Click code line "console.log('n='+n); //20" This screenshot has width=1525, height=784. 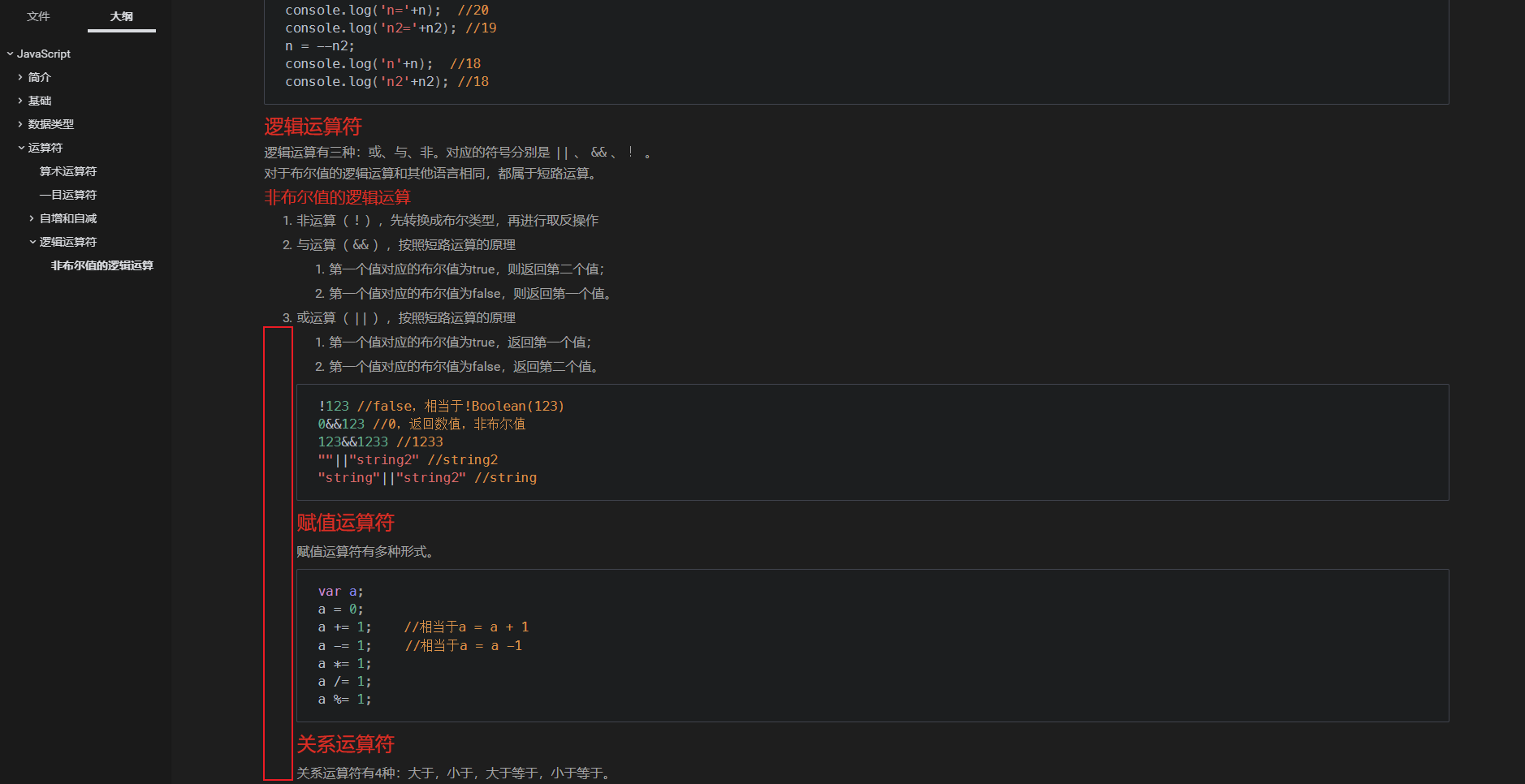point(387,11)
